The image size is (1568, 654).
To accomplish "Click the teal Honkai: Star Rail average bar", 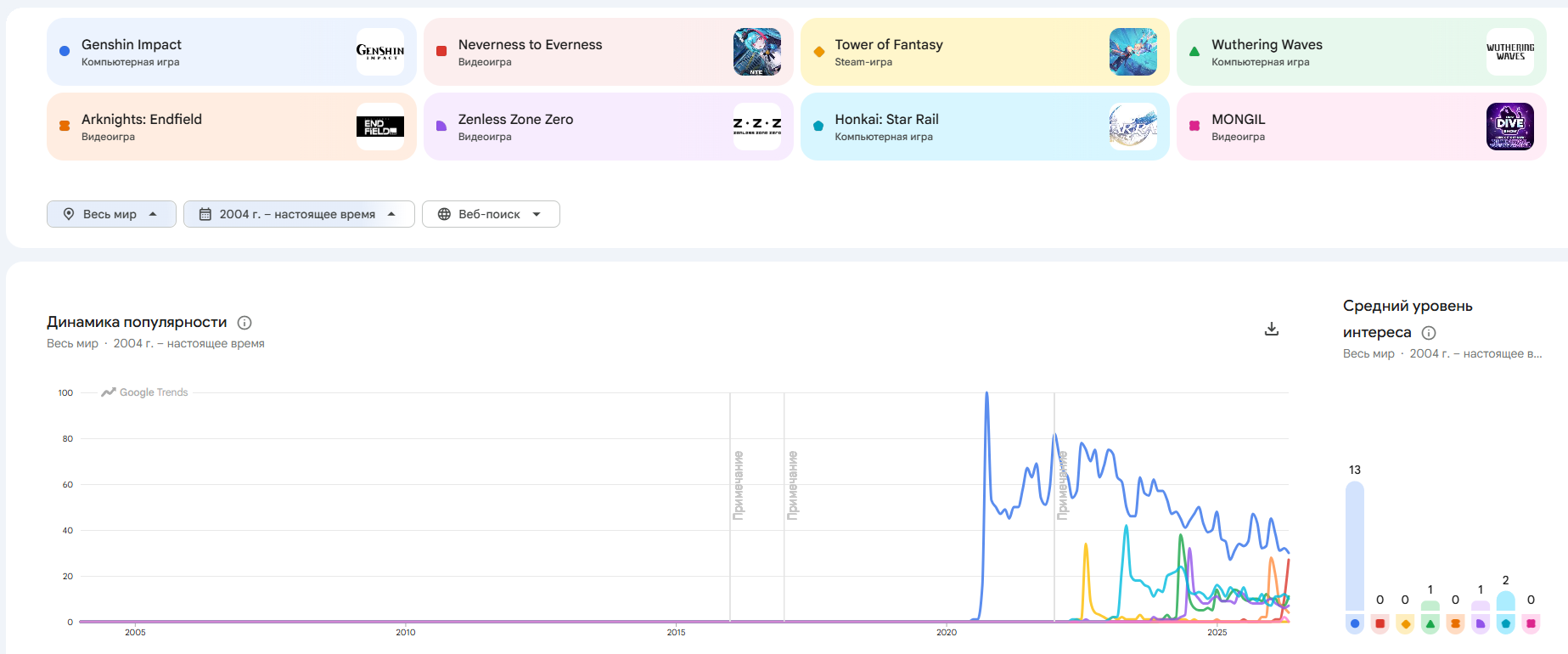I will click(x=1506, y=600).
